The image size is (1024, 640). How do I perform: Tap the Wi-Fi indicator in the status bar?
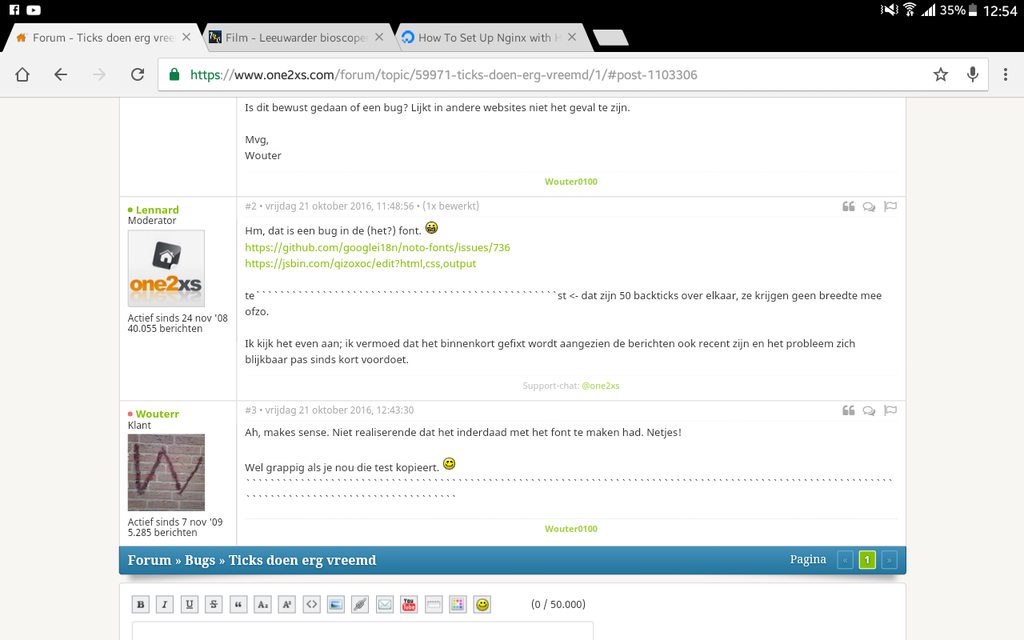[909, 10]
